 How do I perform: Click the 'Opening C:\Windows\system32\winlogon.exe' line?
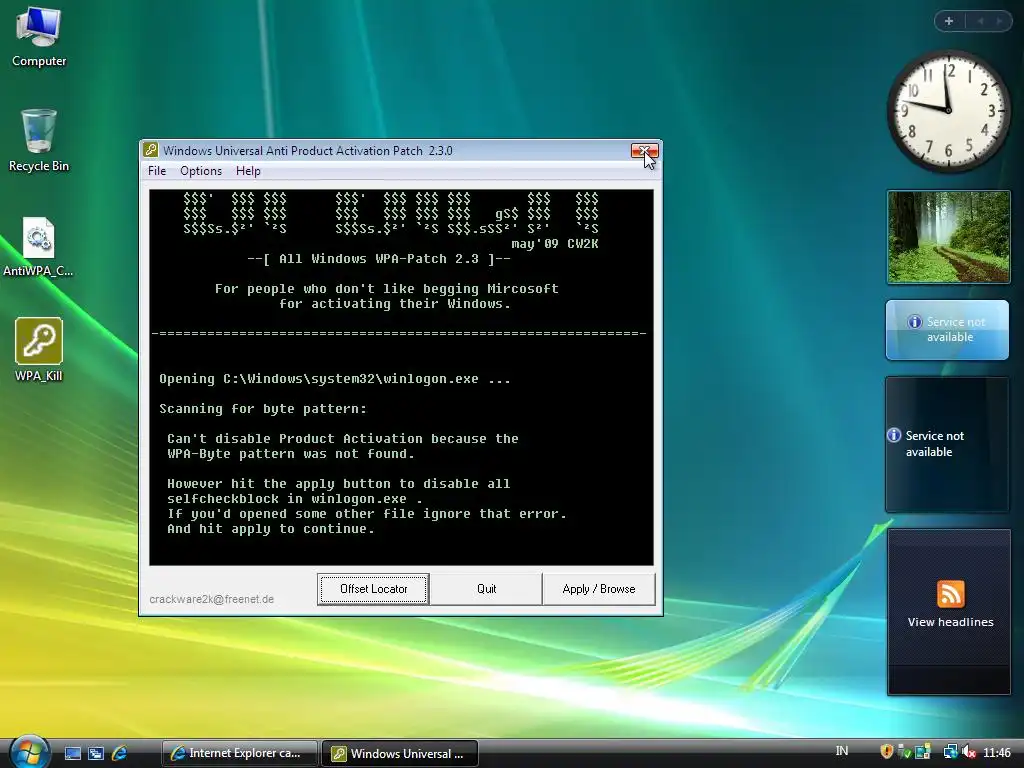click(335, 379)
